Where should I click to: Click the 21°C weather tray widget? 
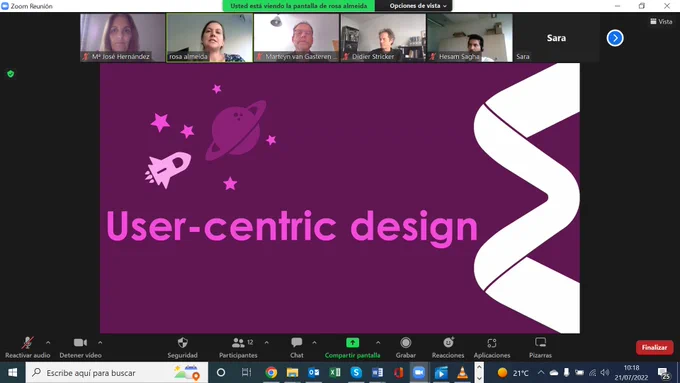coord(513,373)
